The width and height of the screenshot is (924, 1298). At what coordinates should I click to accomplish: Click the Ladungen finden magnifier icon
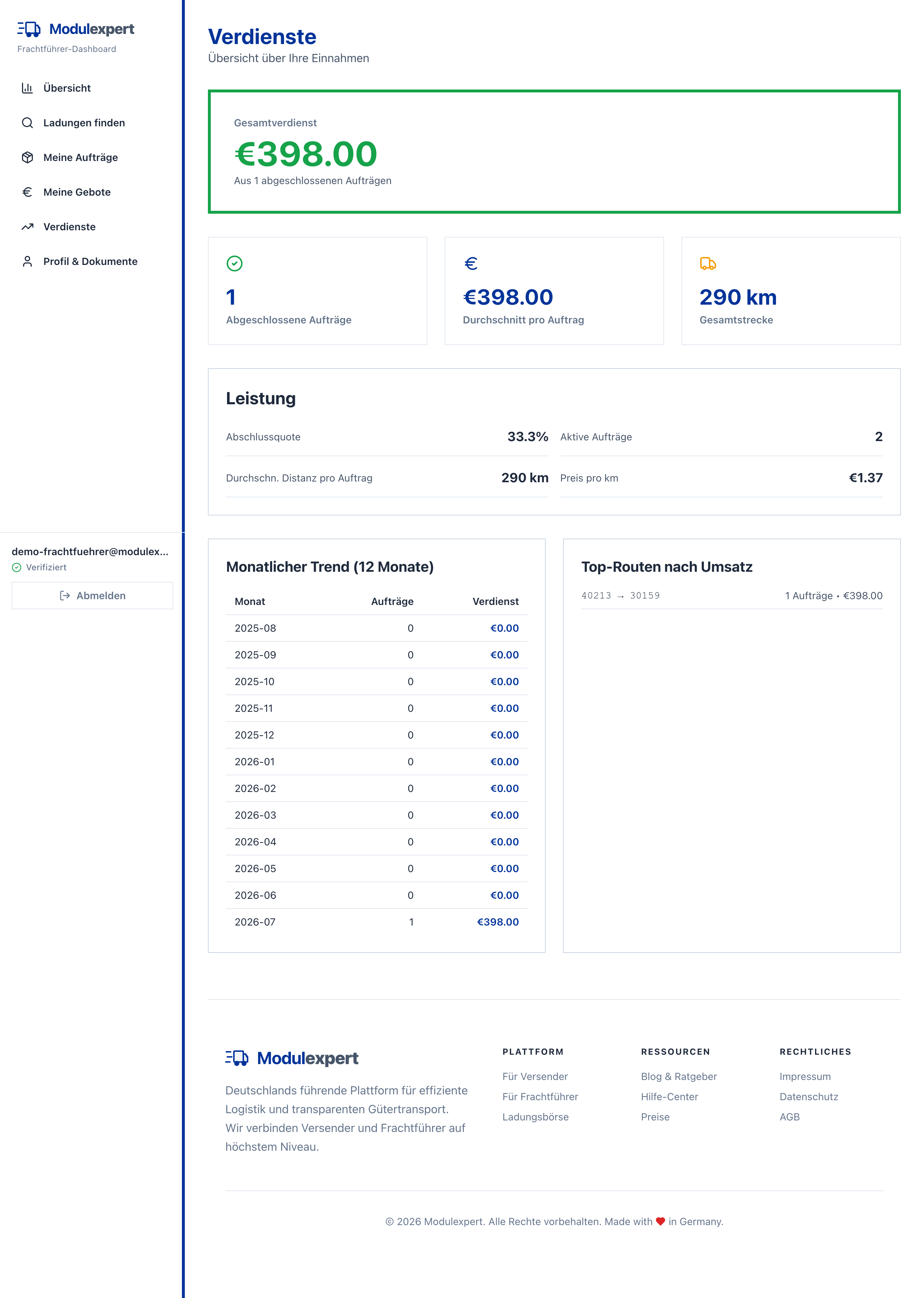(x=27, y=123)
